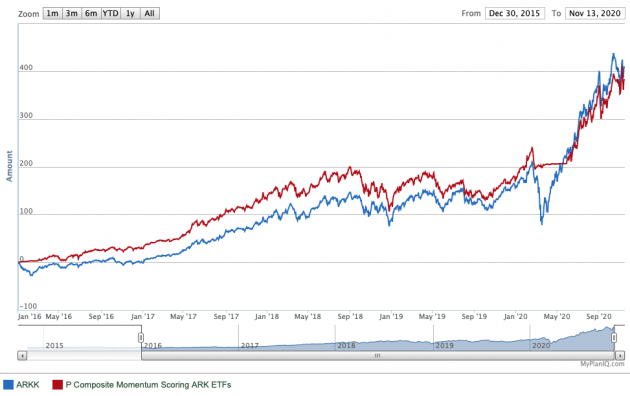Click the right navigator handle
Screen dimensions: 630x396
pyautogui.click(x=614, y=337)
